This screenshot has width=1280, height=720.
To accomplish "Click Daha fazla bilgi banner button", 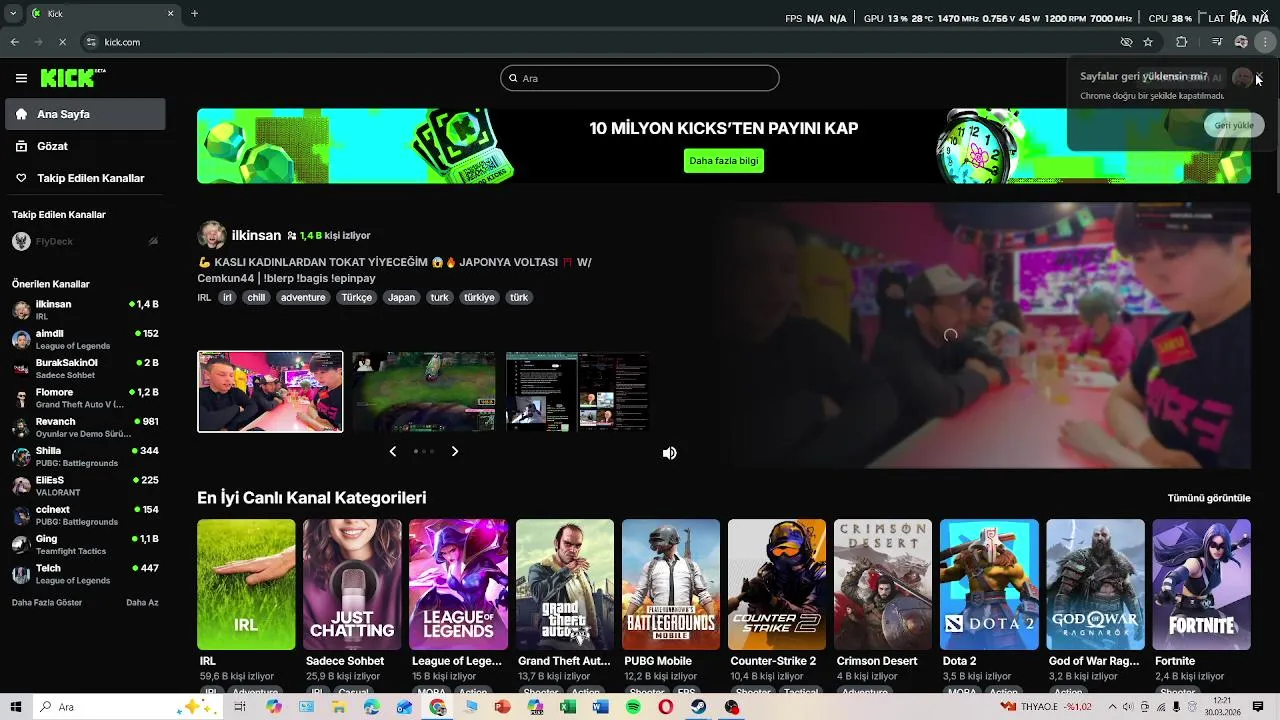I will coord(724,161).
